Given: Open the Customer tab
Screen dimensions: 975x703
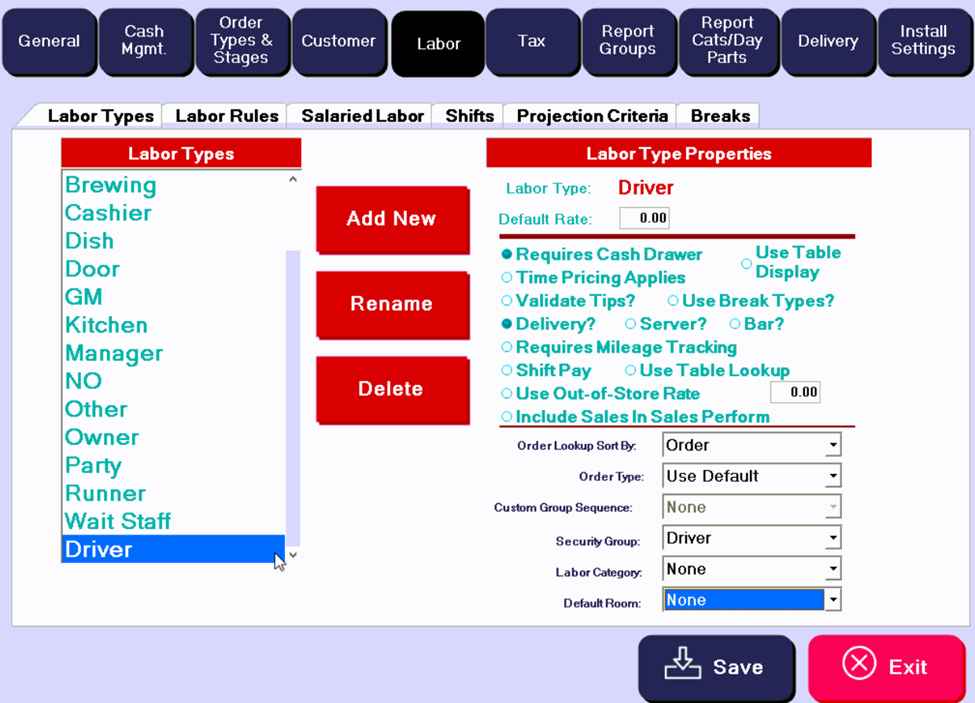Looking at the screenshot, I should click(x=339, y=41).
